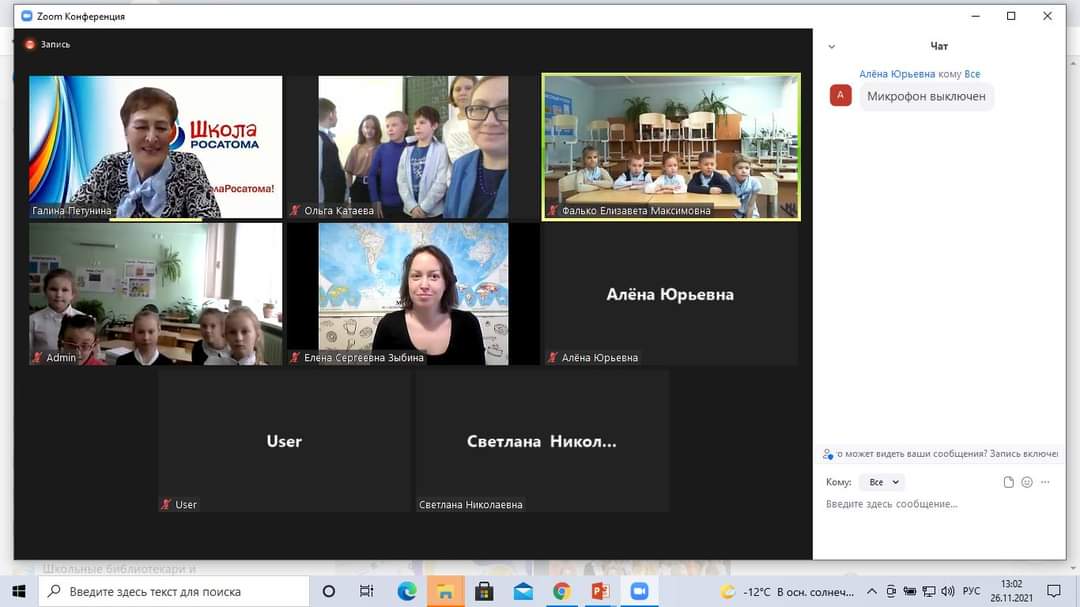1080x607 pixels.
Task: Select the Admin participant video tile
Action: point(156,294)
